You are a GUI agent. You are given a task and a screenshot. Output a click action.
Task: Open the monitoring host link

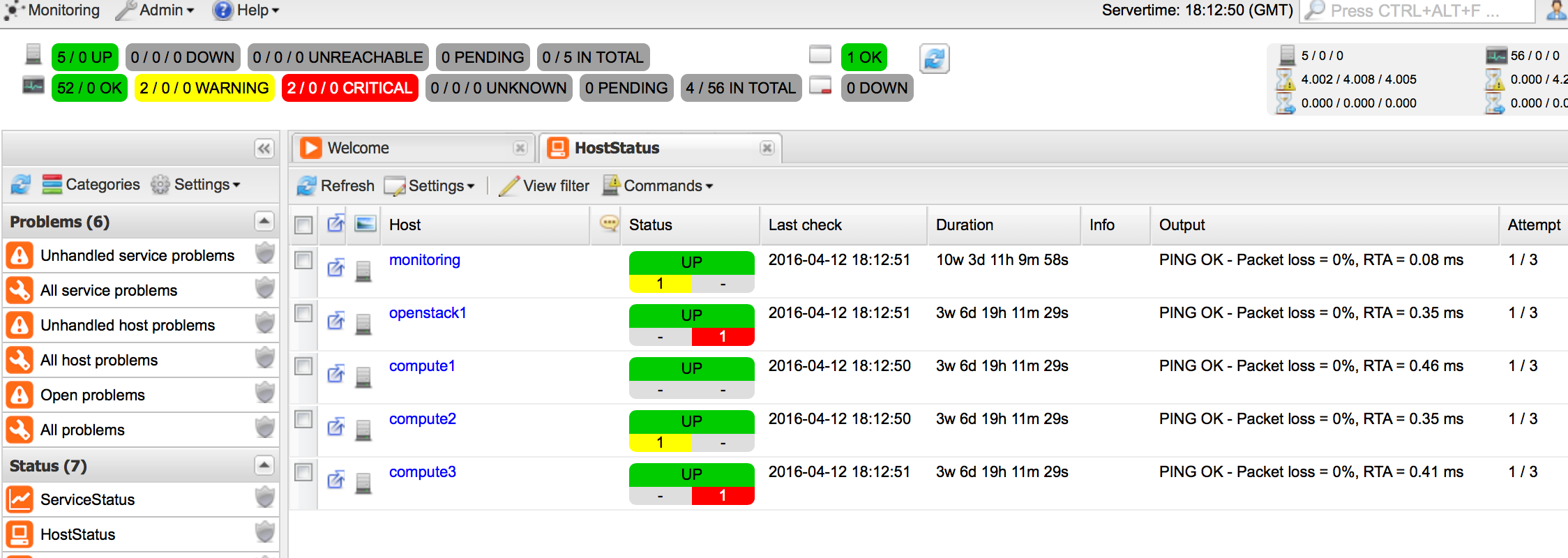(x=425, y=260)
